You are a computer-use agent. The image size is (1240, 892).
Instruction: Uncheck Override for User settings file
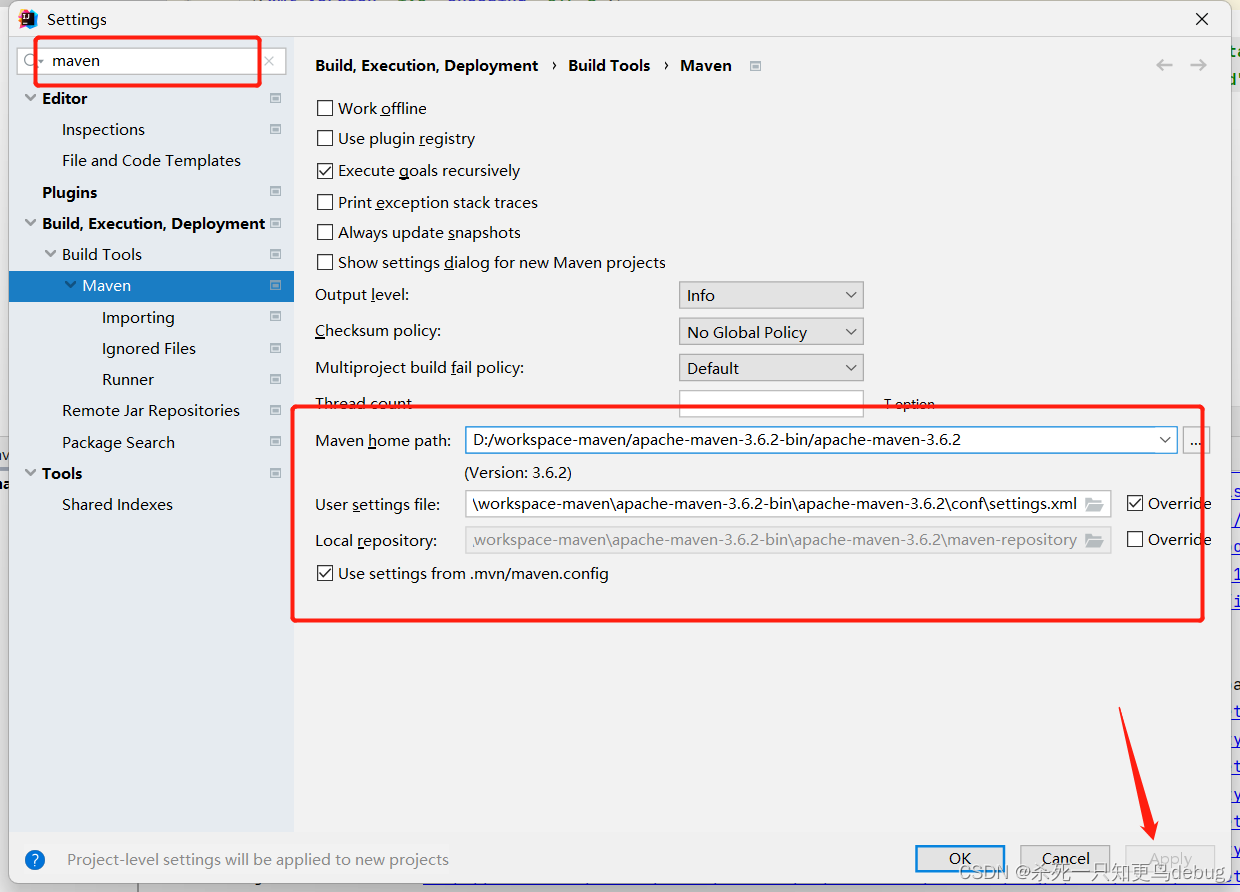point(1135,503)
